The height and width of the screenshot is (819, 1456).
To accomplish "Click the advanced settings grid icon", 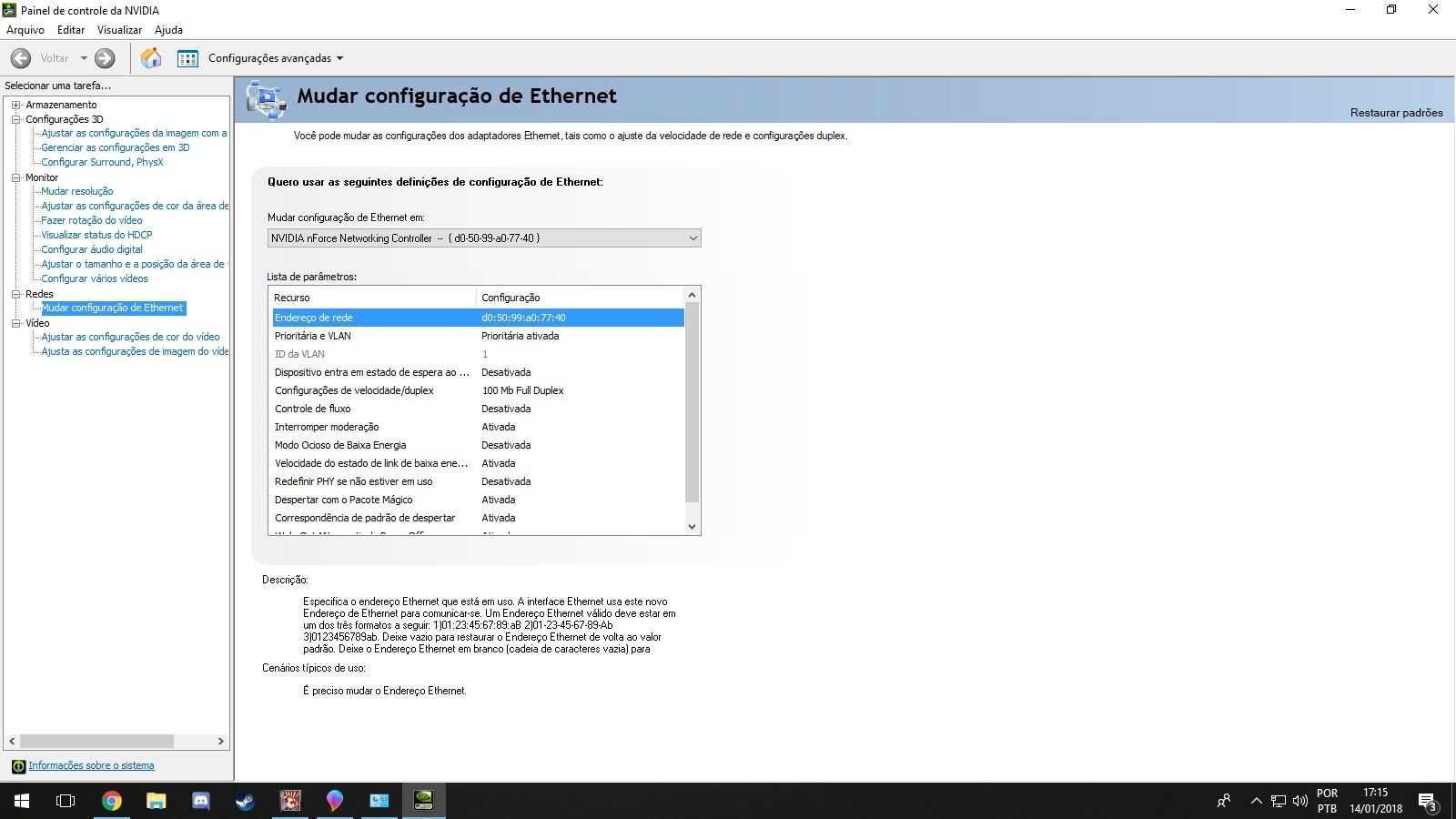I will [187, 58].
